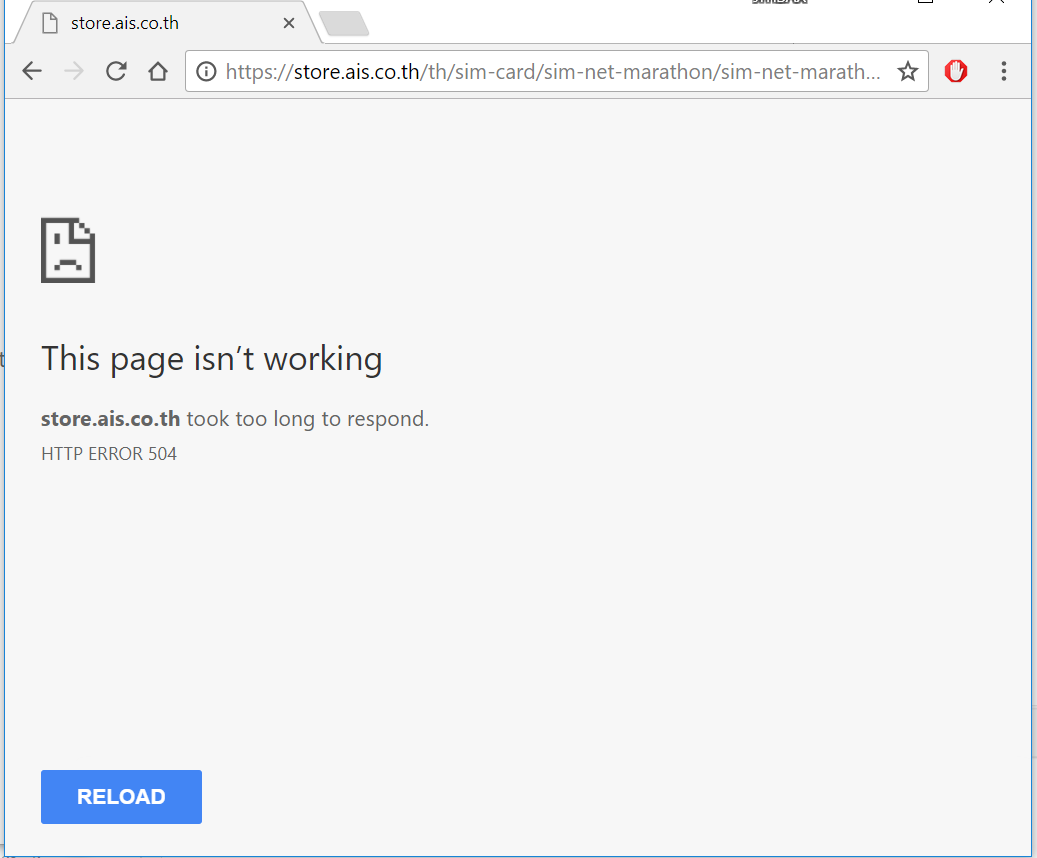1037x858 pixels.
Task: Click the 'HTTP ERROR 504' text
Action: 109,454
